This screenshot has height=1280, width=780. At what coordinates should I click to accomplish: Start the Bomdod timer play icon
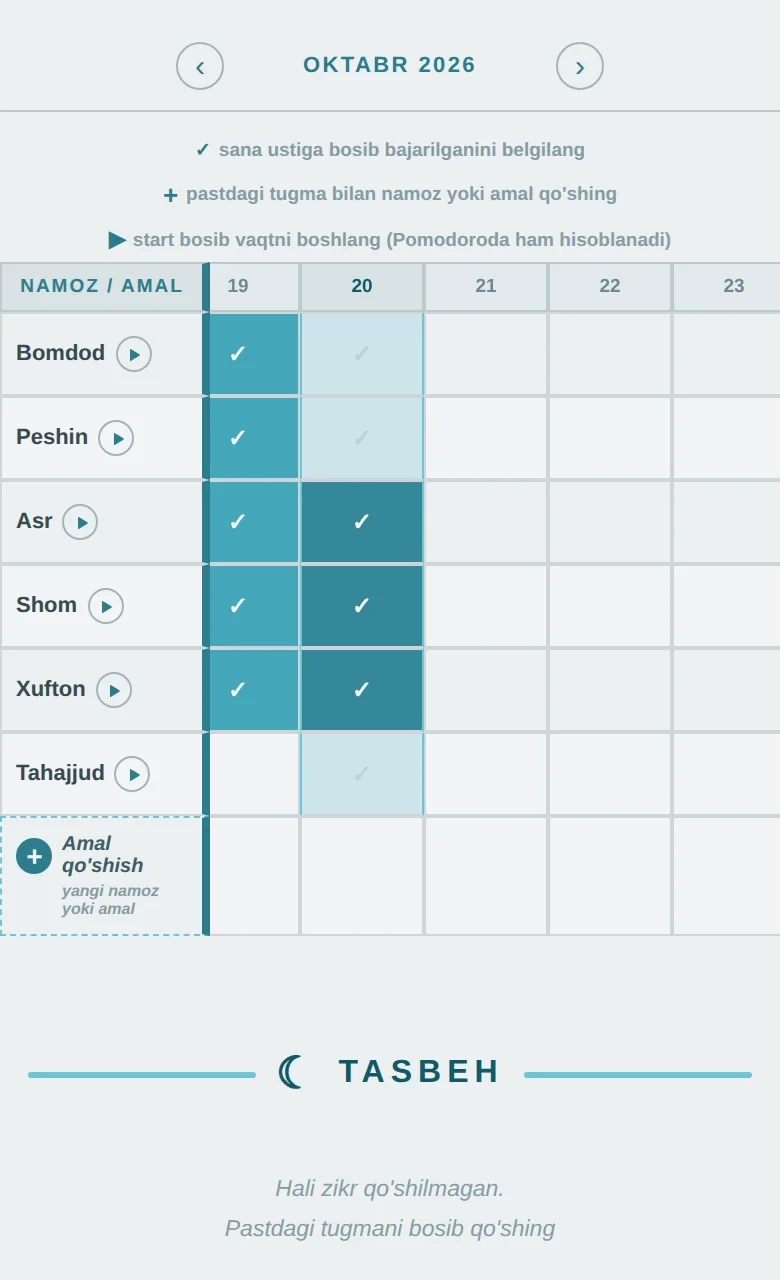(134, 354)
